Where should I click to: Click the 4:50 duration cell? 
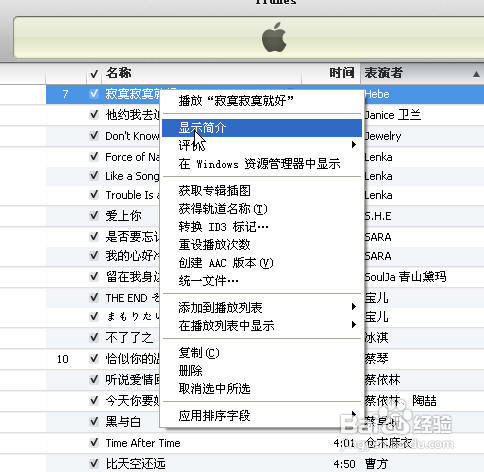(x=344, y=464)
